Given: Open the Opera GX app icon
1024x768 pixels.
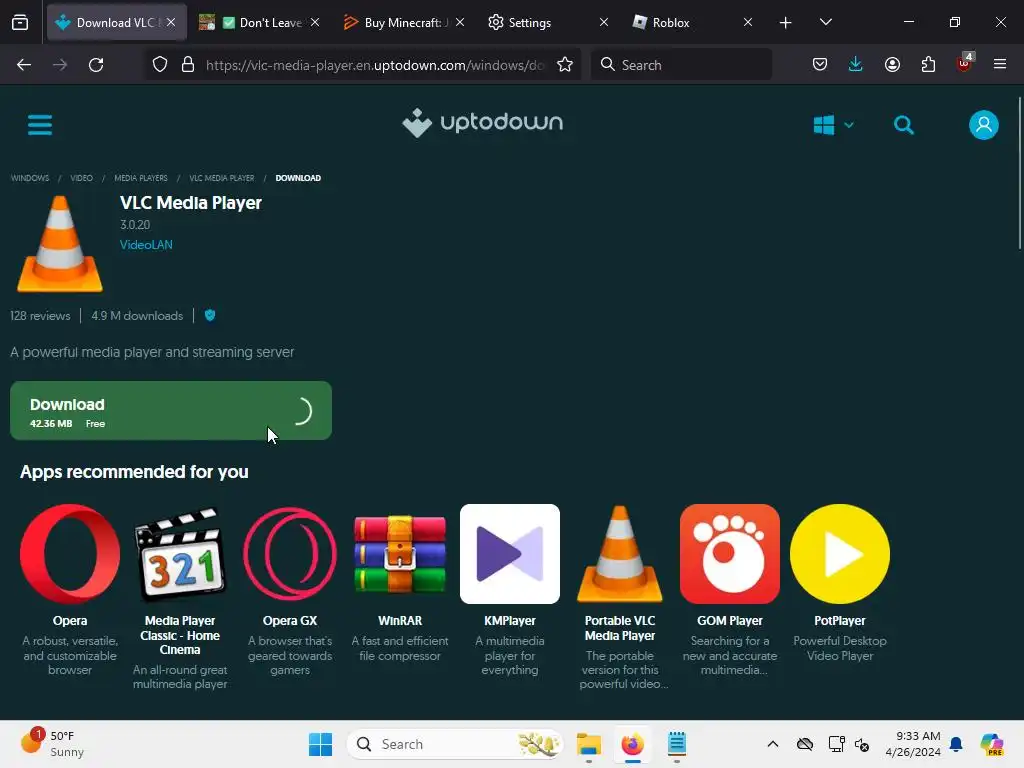Looking at the screenshot, I should tap(290, 554).
